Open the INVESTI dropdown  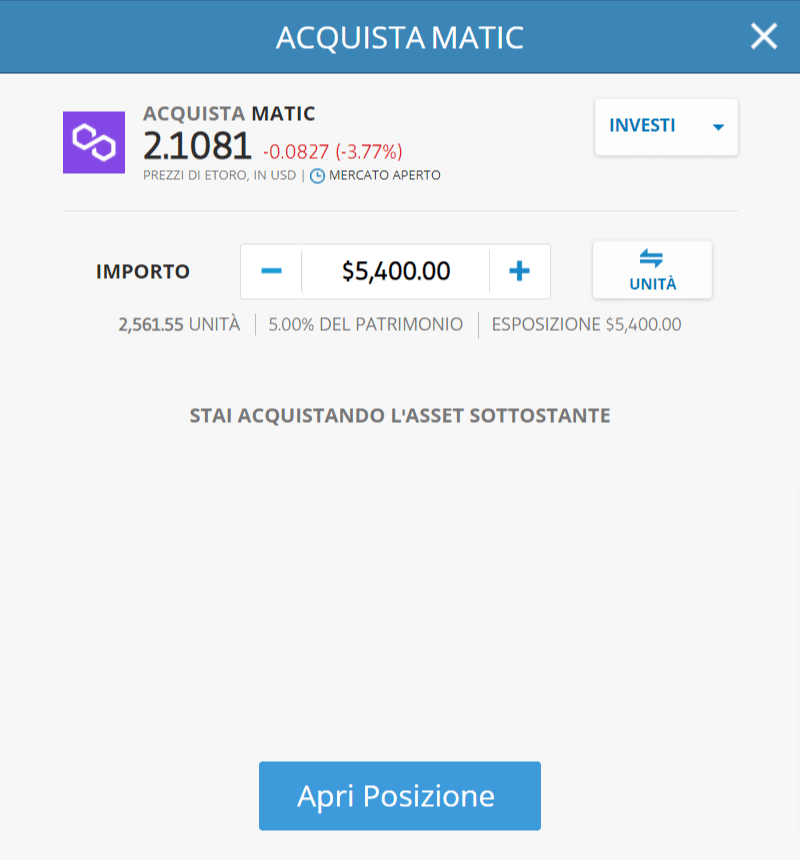click(666, 127)
